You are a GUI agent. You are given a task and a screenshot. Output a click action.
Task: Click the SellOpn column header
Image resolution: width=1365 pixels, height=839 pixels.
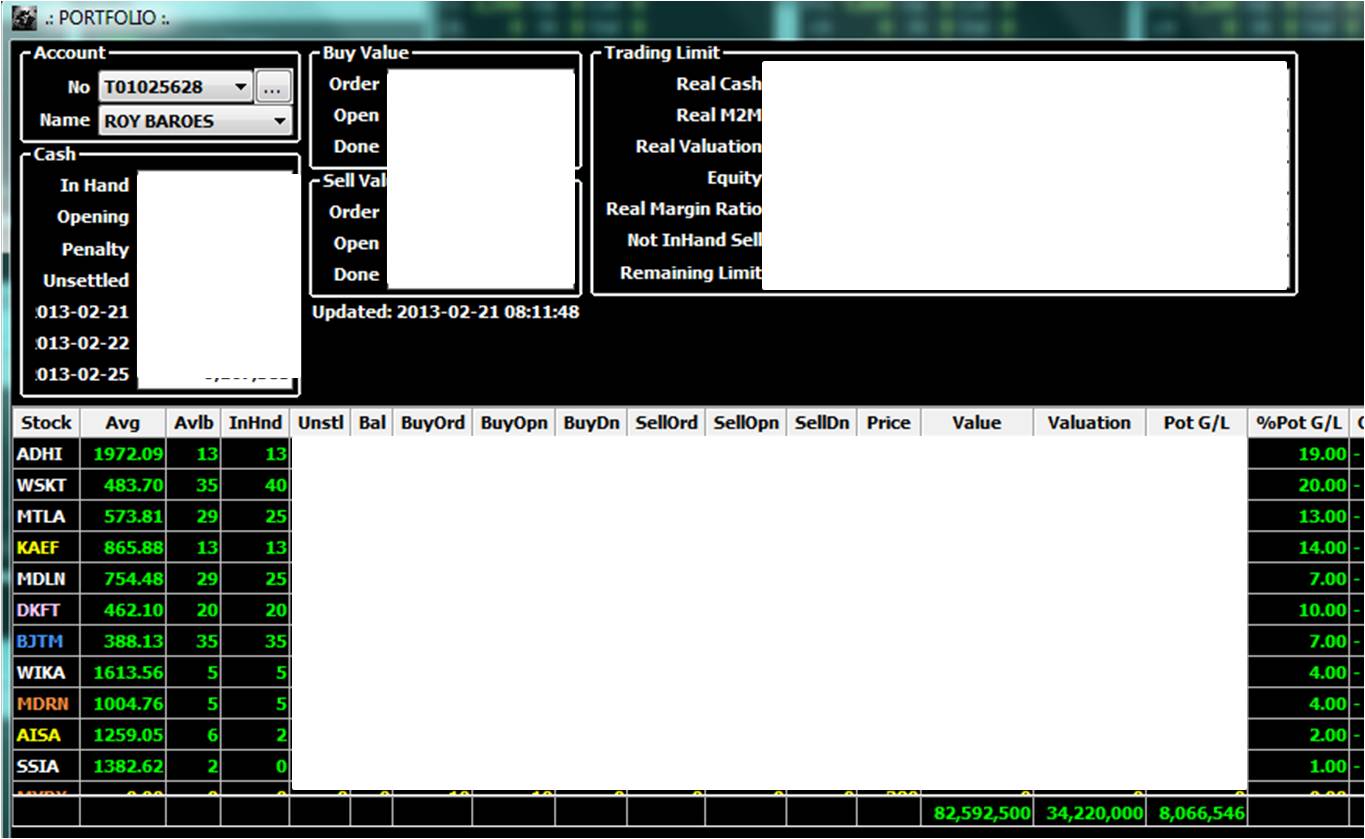pyautogui.click(x=746, y=423)
